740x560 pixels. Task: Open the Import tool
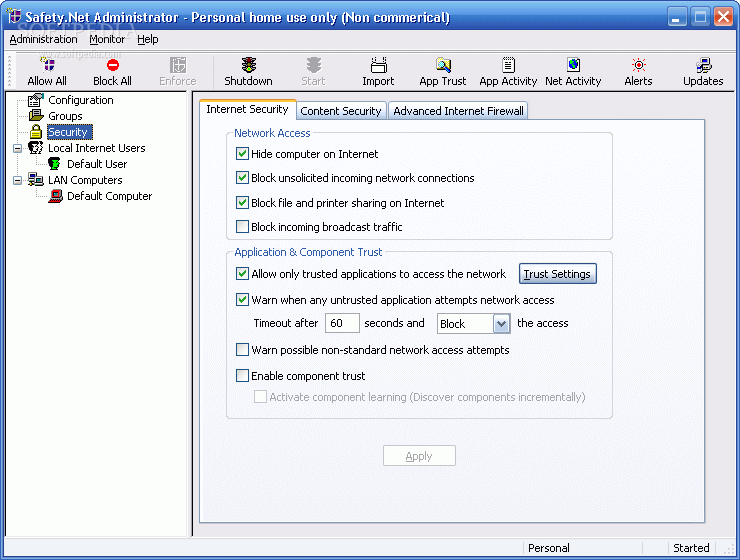click(378, 71)
